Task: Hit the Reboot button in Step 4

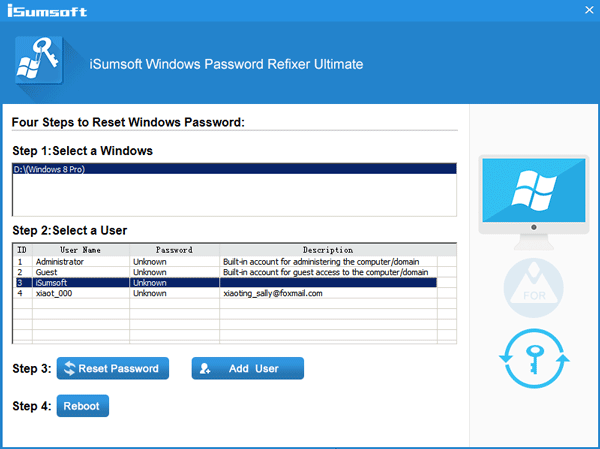Action: [x=83, y=406]
